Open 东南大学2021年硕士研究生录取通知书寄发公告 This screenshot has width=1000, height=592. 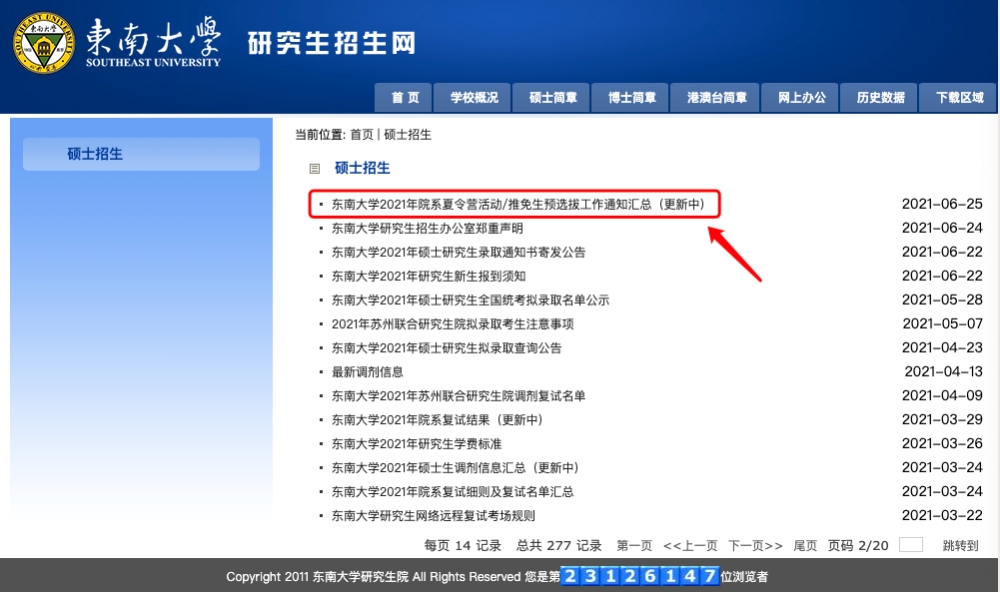point(459,252)
